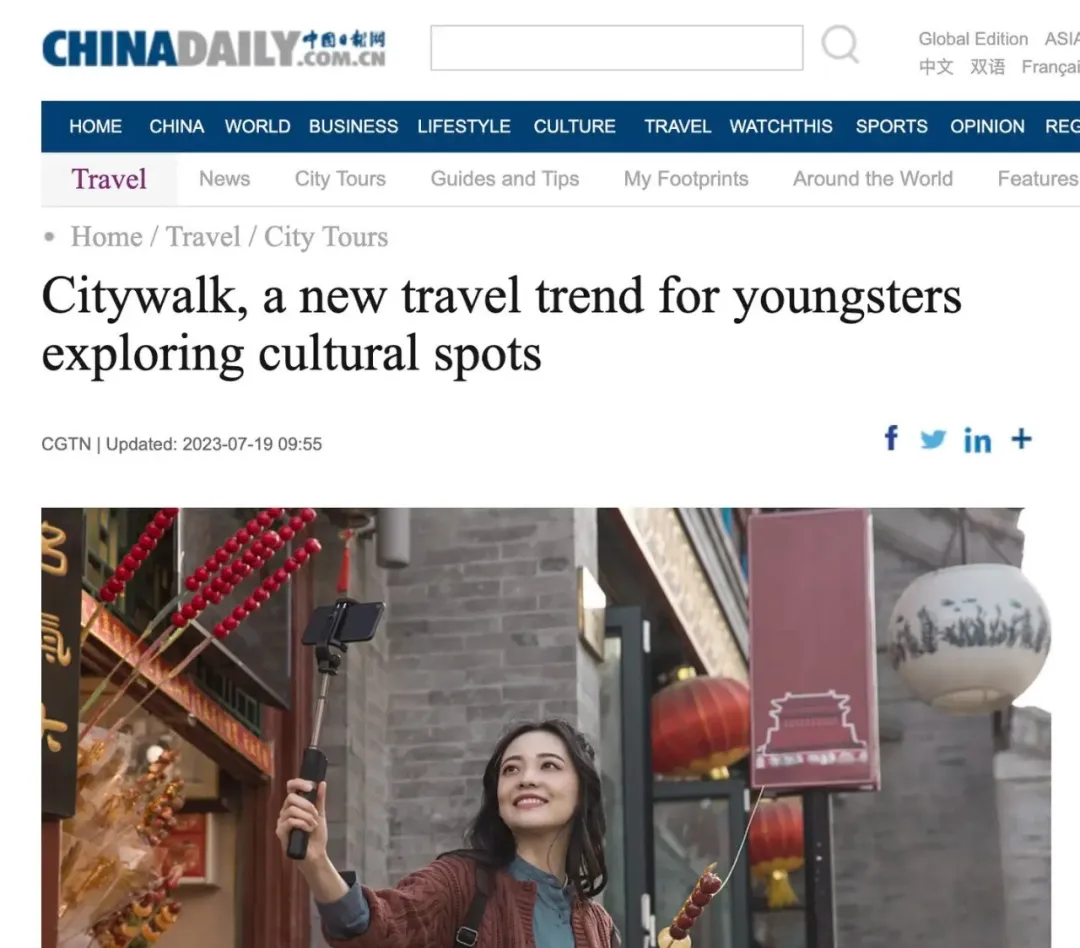This screenshot has width=1080, height=948.
Task: Switch language to 中文
Action: click(936, 67)
